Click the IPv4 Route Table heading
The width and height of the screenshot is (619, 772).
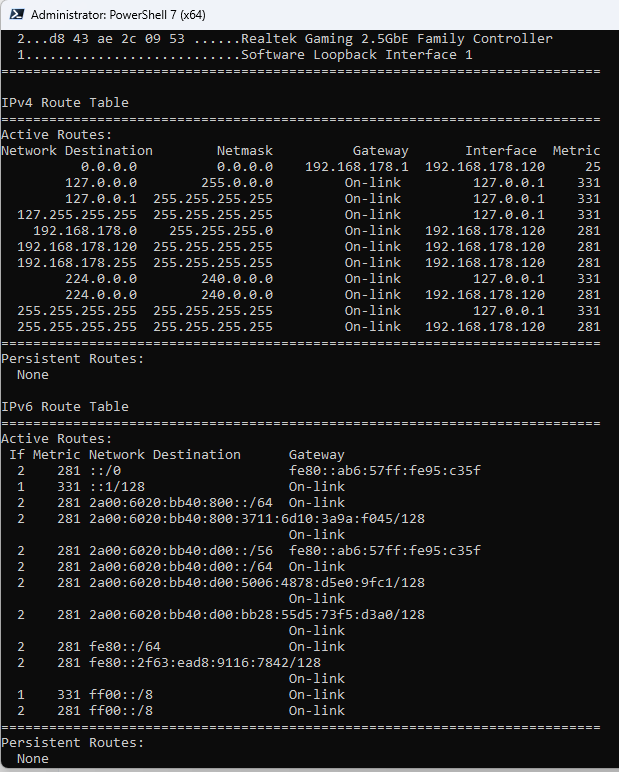pos(65,103)
